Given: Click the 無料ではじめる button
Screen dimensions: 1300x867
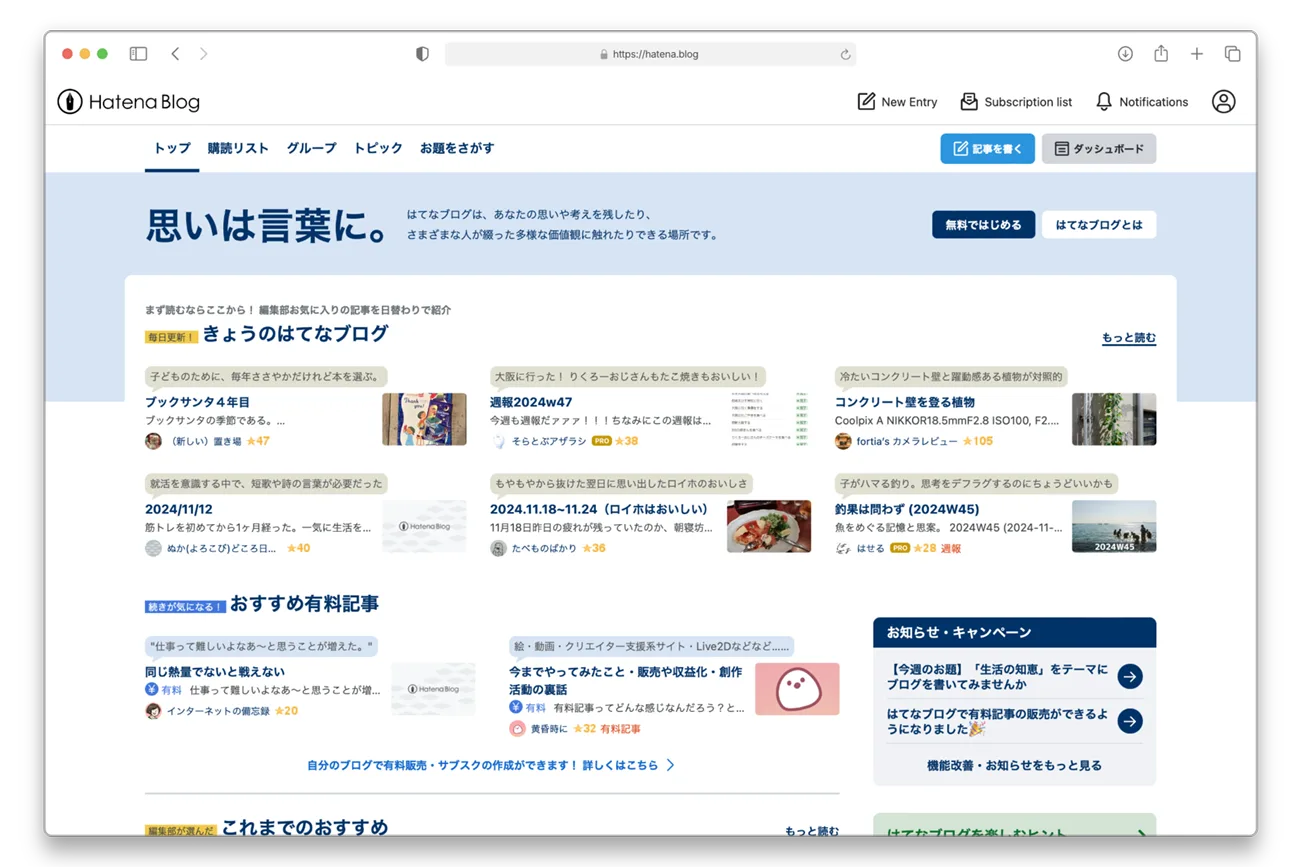Looking at the screenshot, I should click(x=983, y=224).
